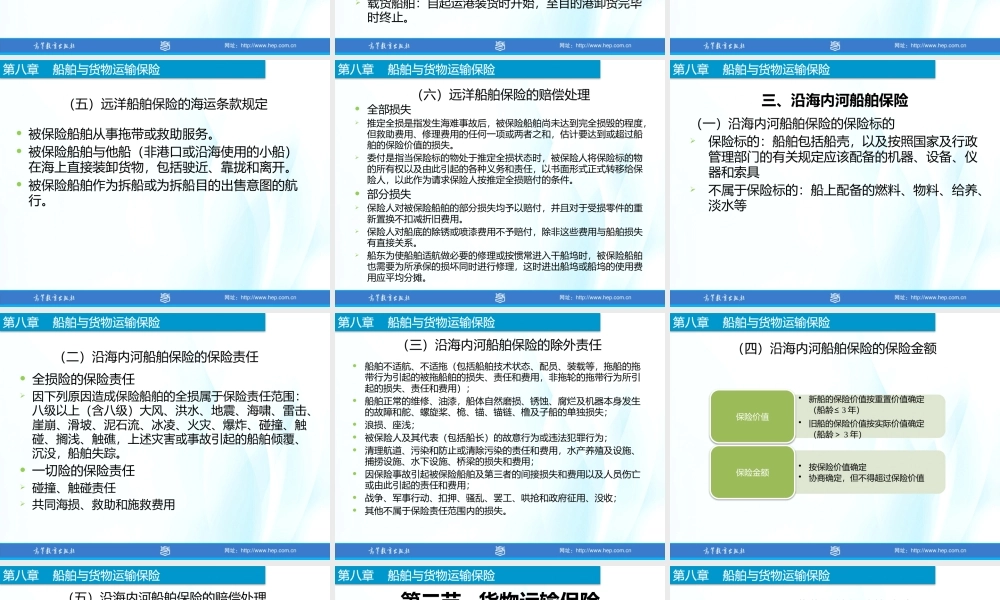
Task: Click the HEP emblem icon on top-left slide footer
Action: point(165,44)
